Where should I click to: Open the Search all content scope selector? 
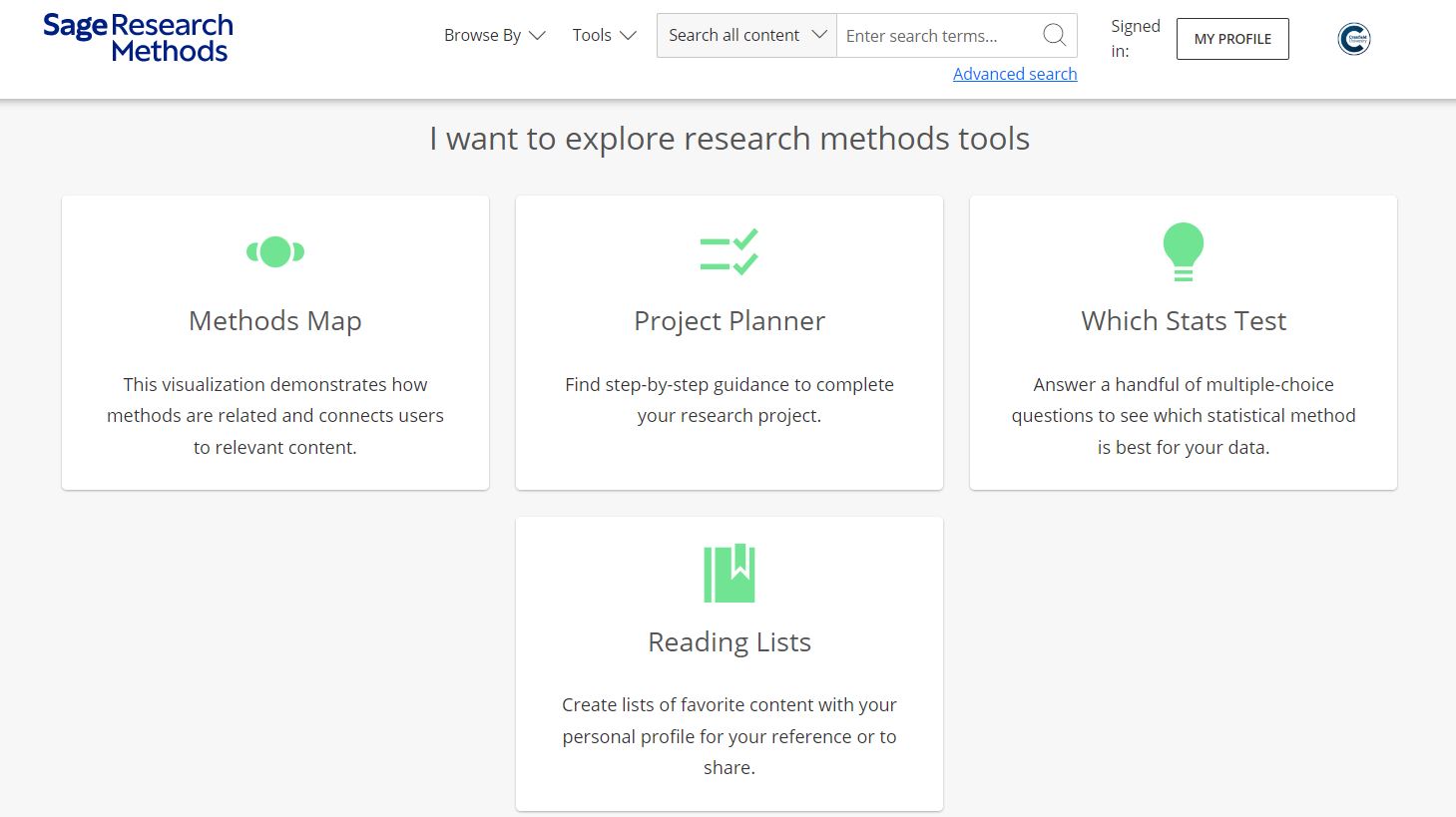pyautogui.click(x=744, y=34)
